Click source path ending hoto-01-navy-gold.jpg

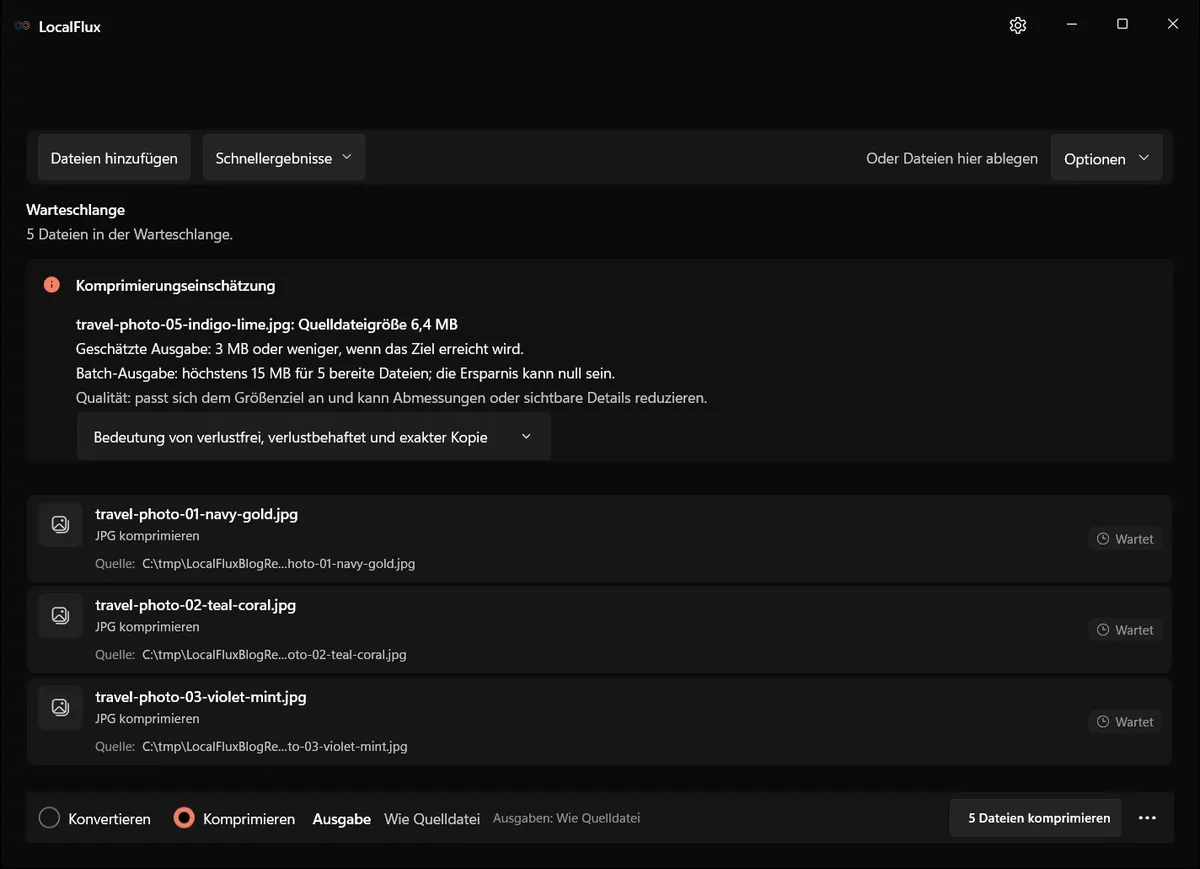[x=278, y=564]
